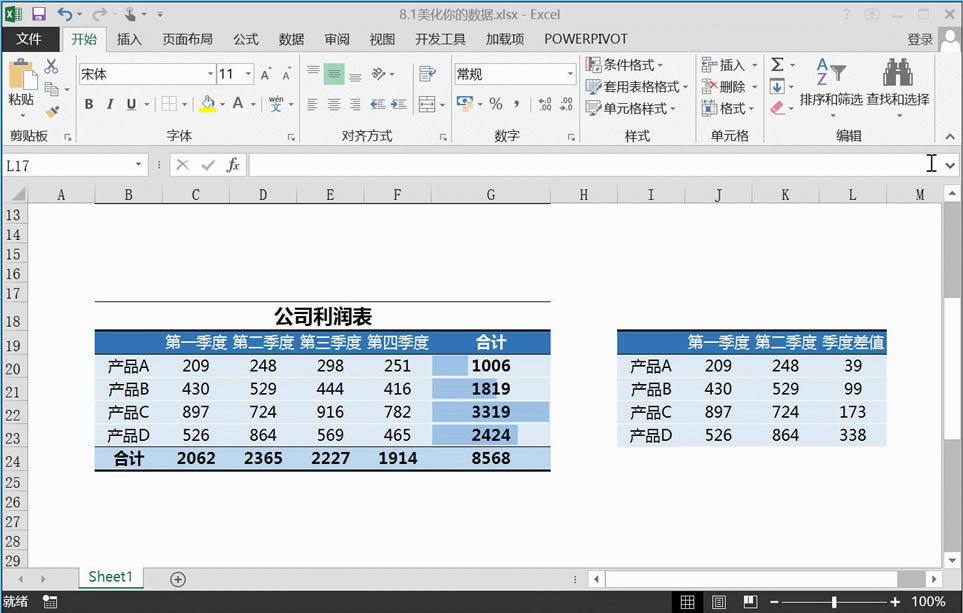Apply bold formatting to selected cells
The image size is (963, 613).
[88, 104]
